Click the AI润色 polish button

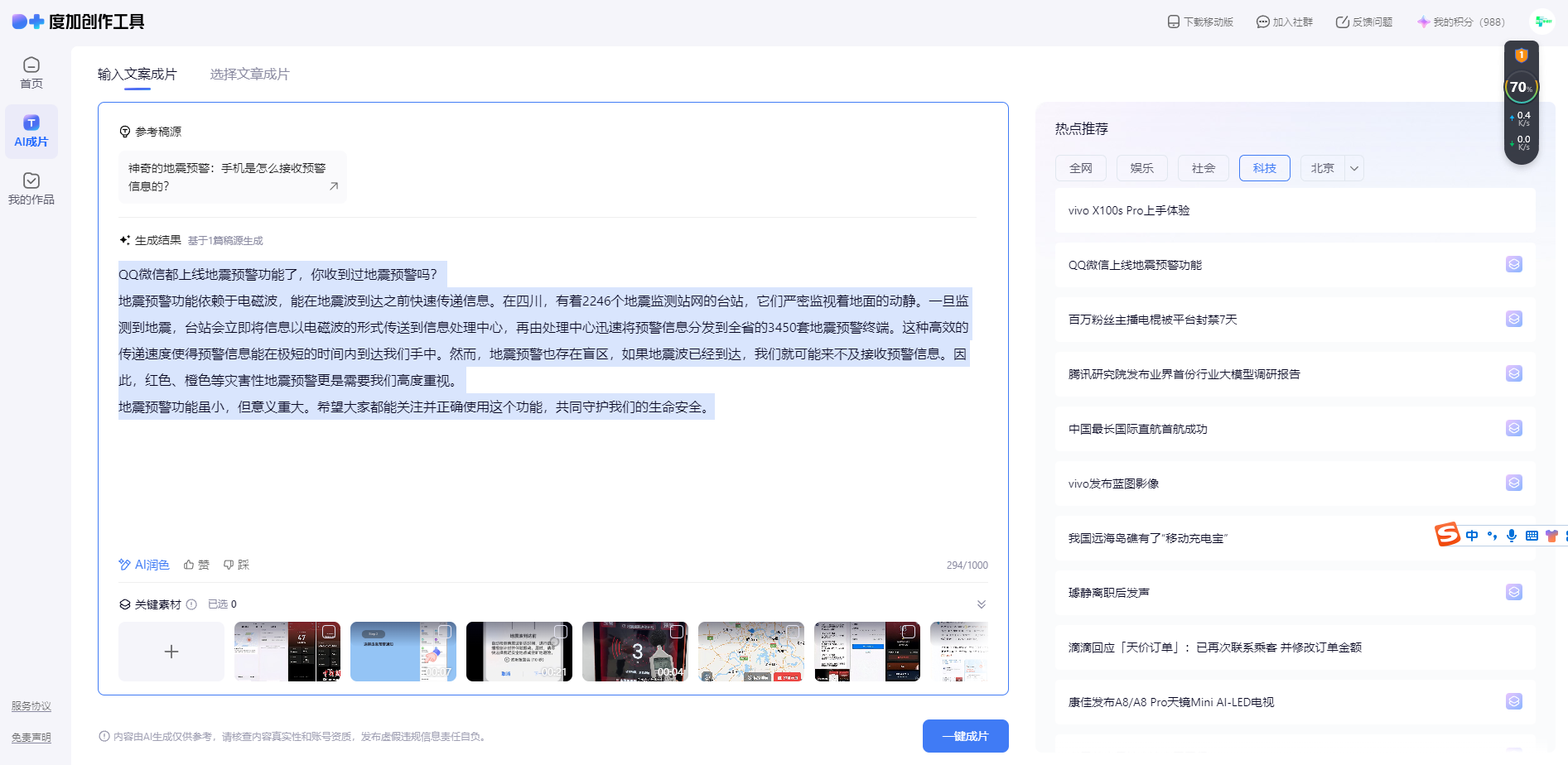tap(144, 565)
